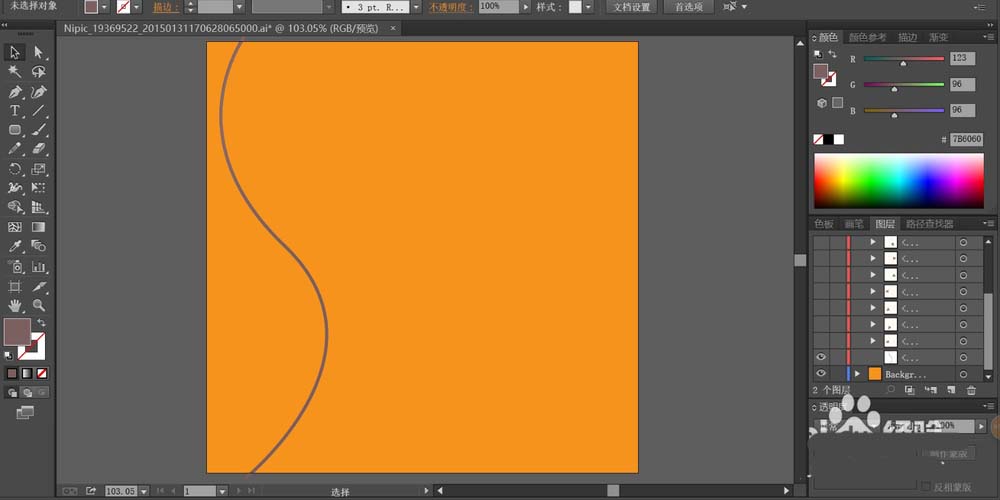The image size is (1000, 500).
Task: Select the Slice tool
Action: pos(39,286)
